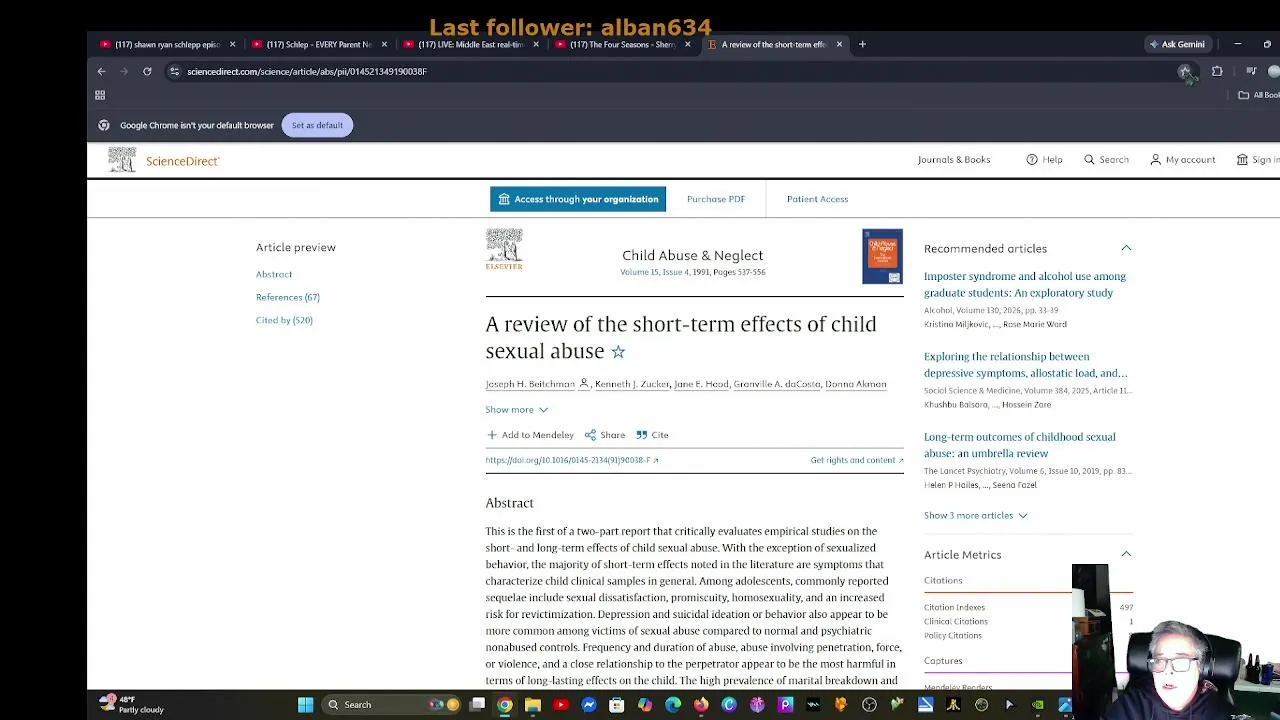This screenshot has height=720, width=1280.
Task: Jump to References (67)
Action: 288,297
